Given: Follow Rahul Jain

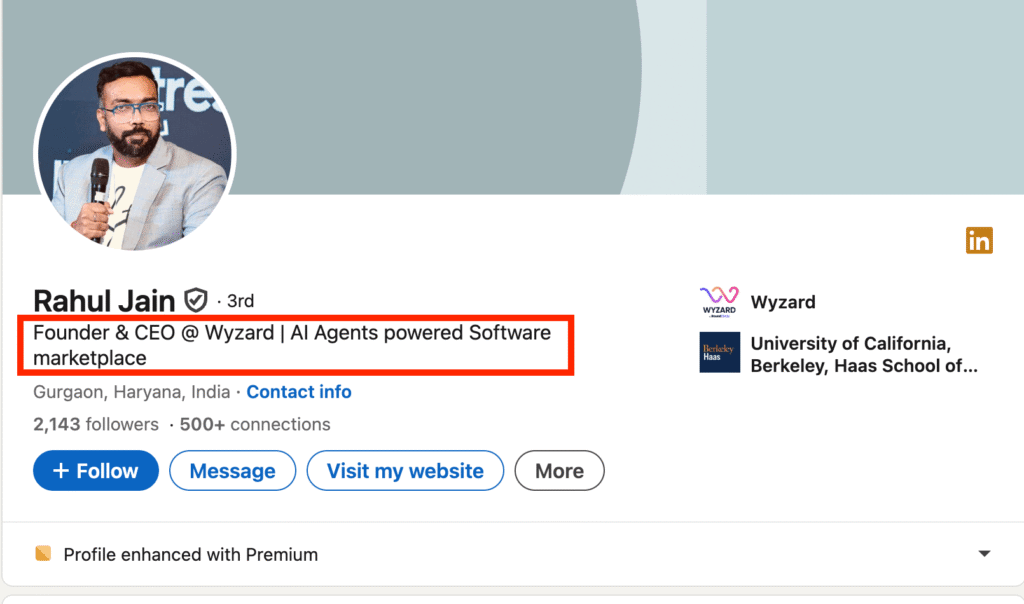Looking at the screenshot, I should [x=96, y=471].
